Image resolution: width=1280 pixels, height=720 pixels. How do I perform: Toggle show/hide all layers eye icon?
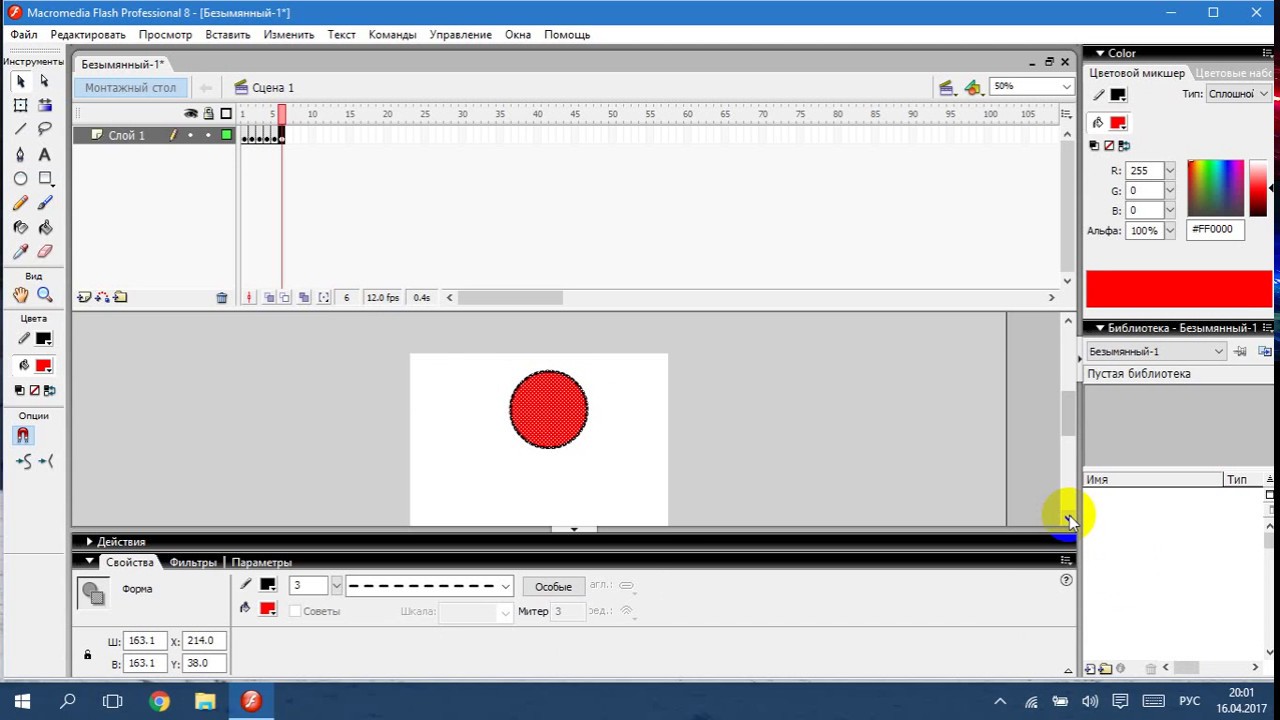190,114
